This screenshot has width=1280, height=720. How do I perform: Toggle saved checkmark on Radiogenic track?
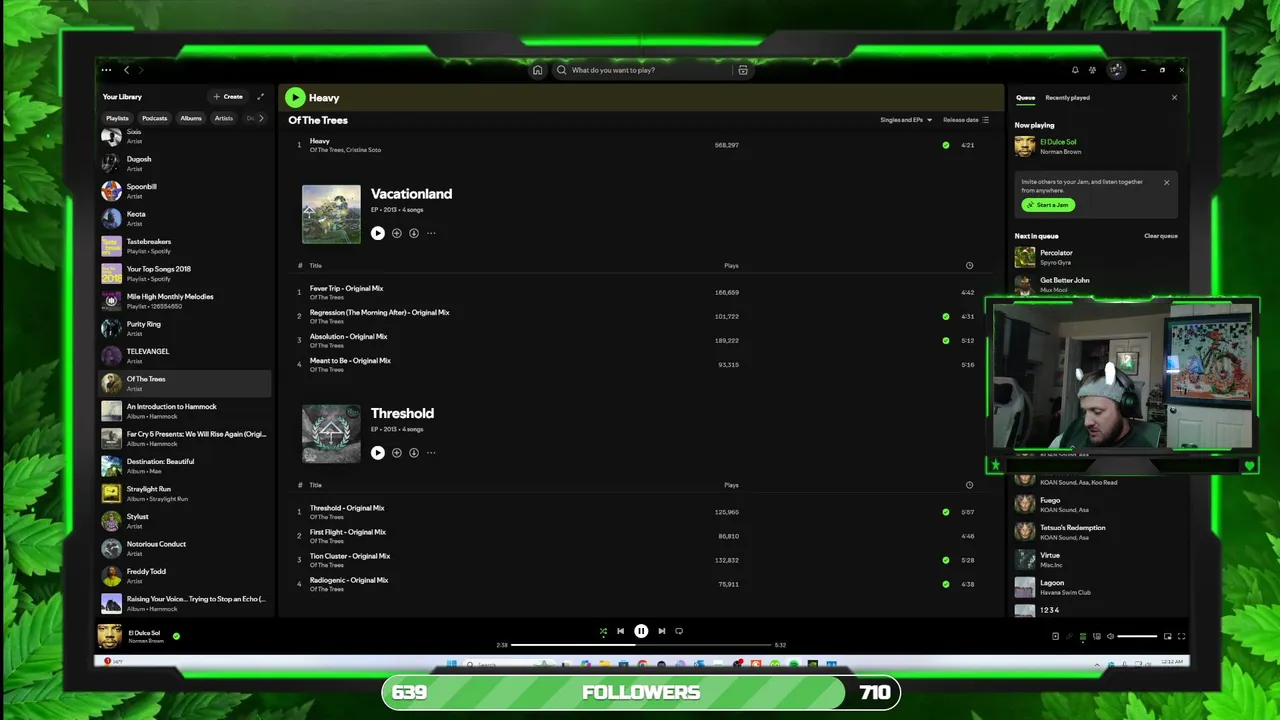[x=945, y=584]
